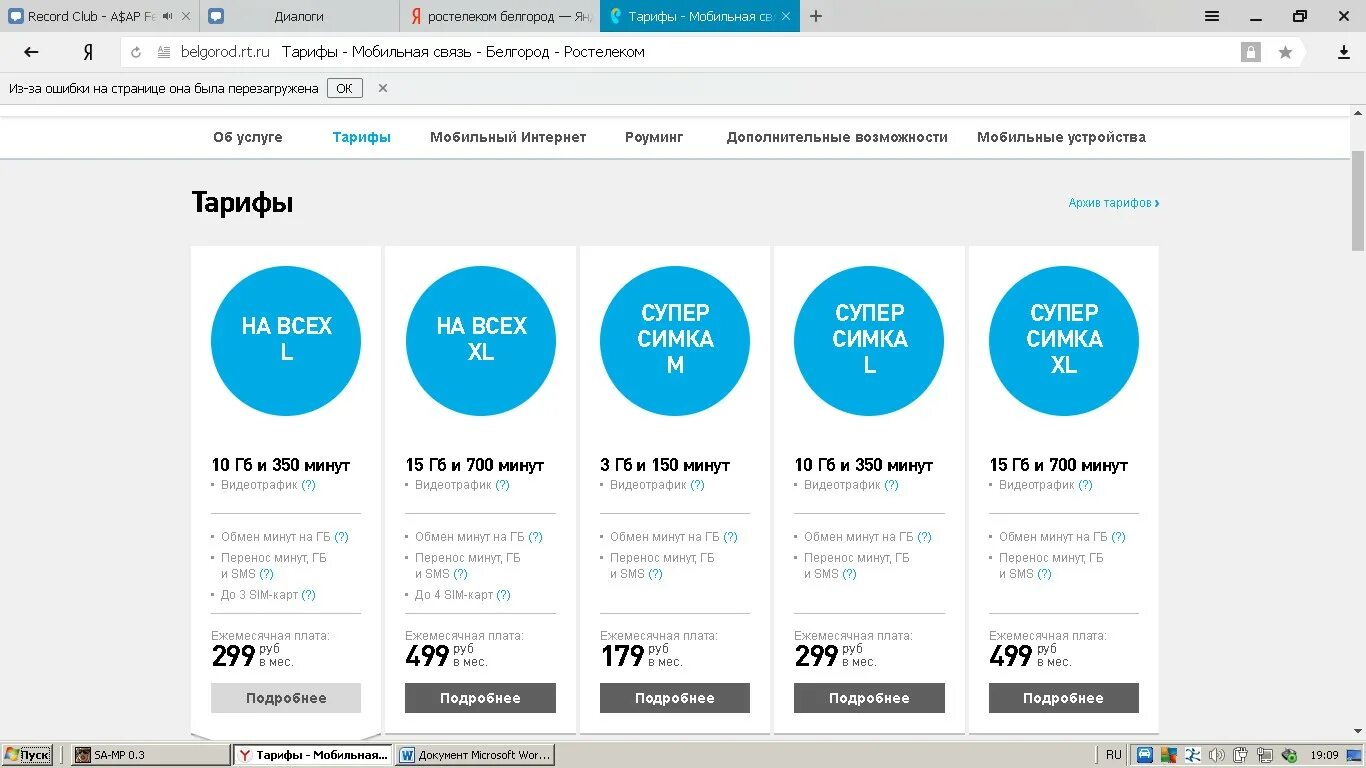Show Видеотрафик help for На всех L
Screen dimensions: 1366x768
(x=308, y=485)
